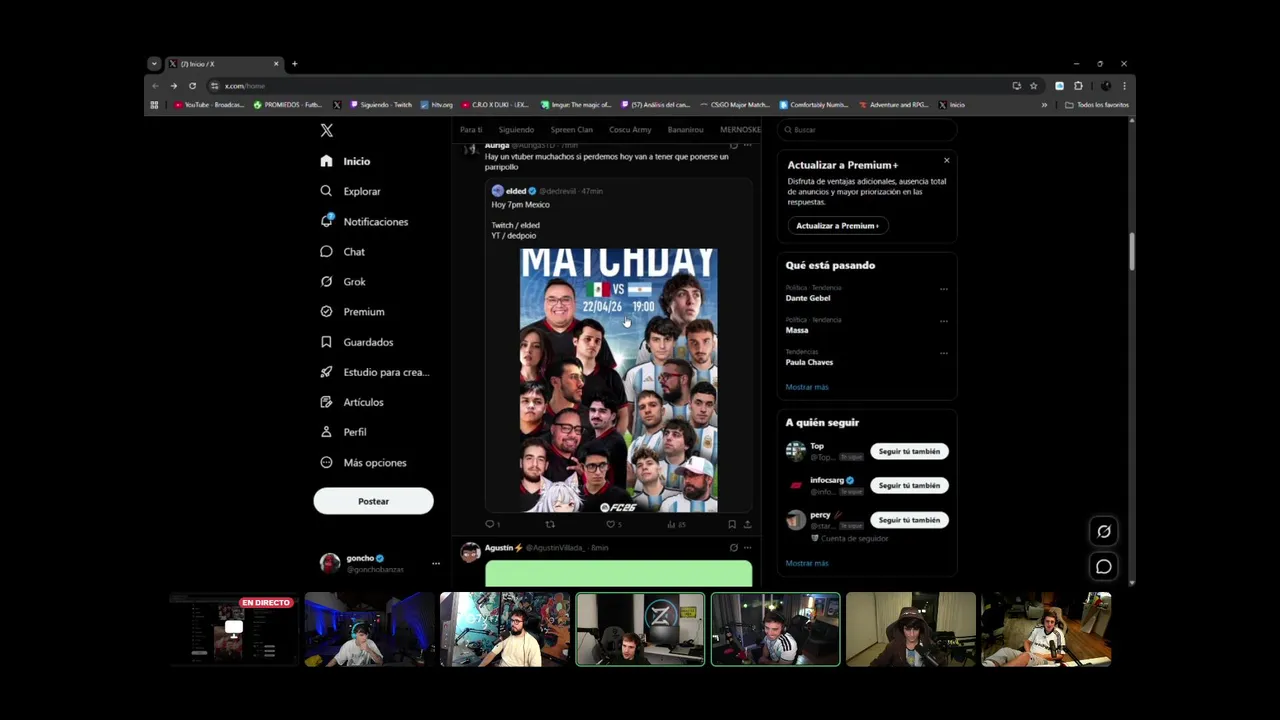Image resolution: width=1280 pixels, height=720 pixels.
Task: Open Grok in the sidebar
Action: pyautogui.click(x=343, y=282)
